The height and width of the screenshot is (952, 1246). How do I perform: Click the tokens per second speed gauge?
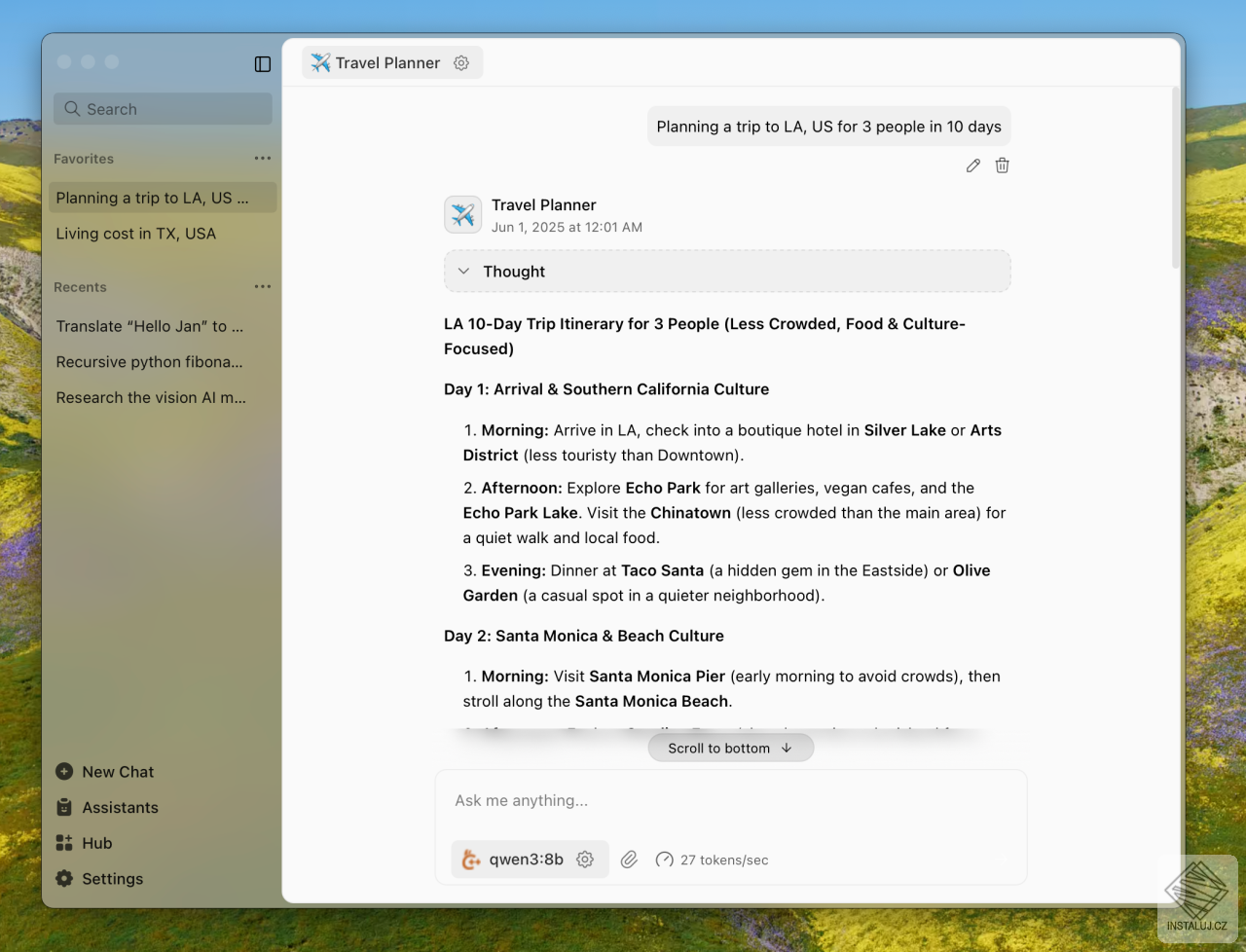coord(665,860)
